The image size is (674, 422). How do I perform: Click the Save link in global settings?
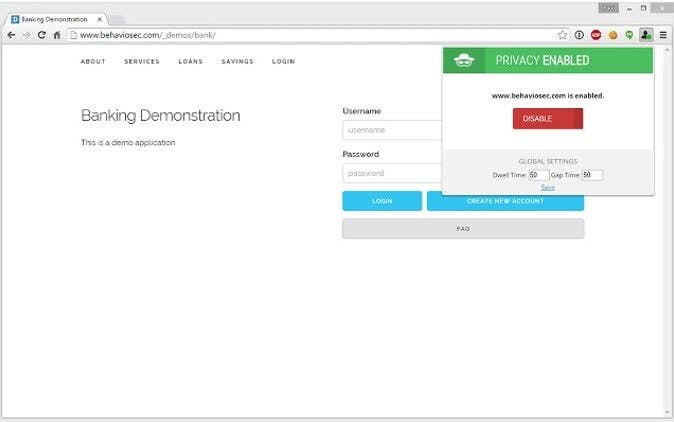(x=548, y=187)
